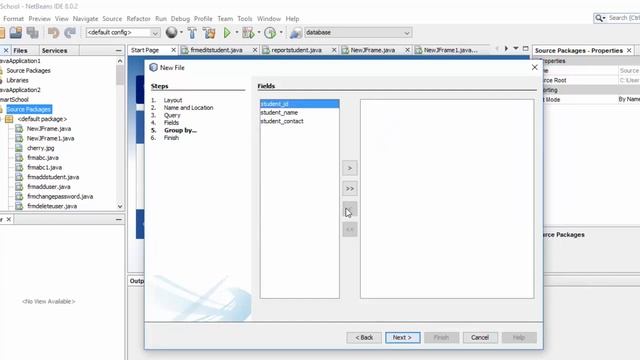Switch to the Start Page tab

pos(145,50)
